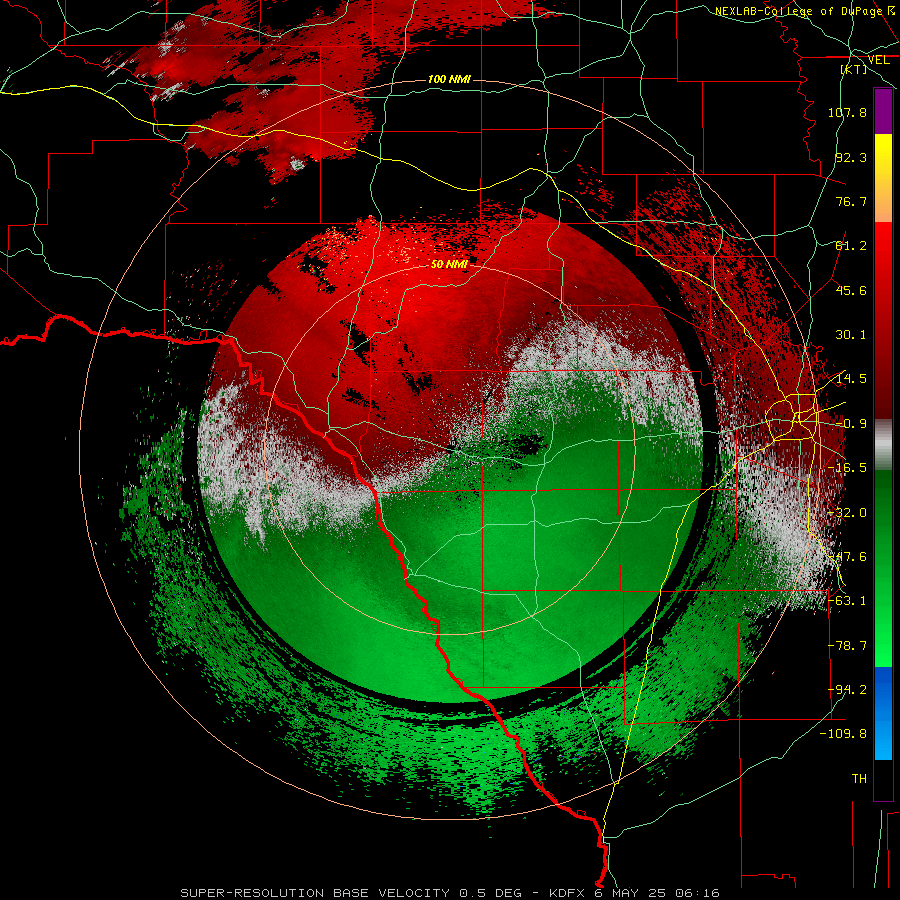Click the purple segment of the color bar
Viewport: 900px width, 900px height.
(883, 111)
